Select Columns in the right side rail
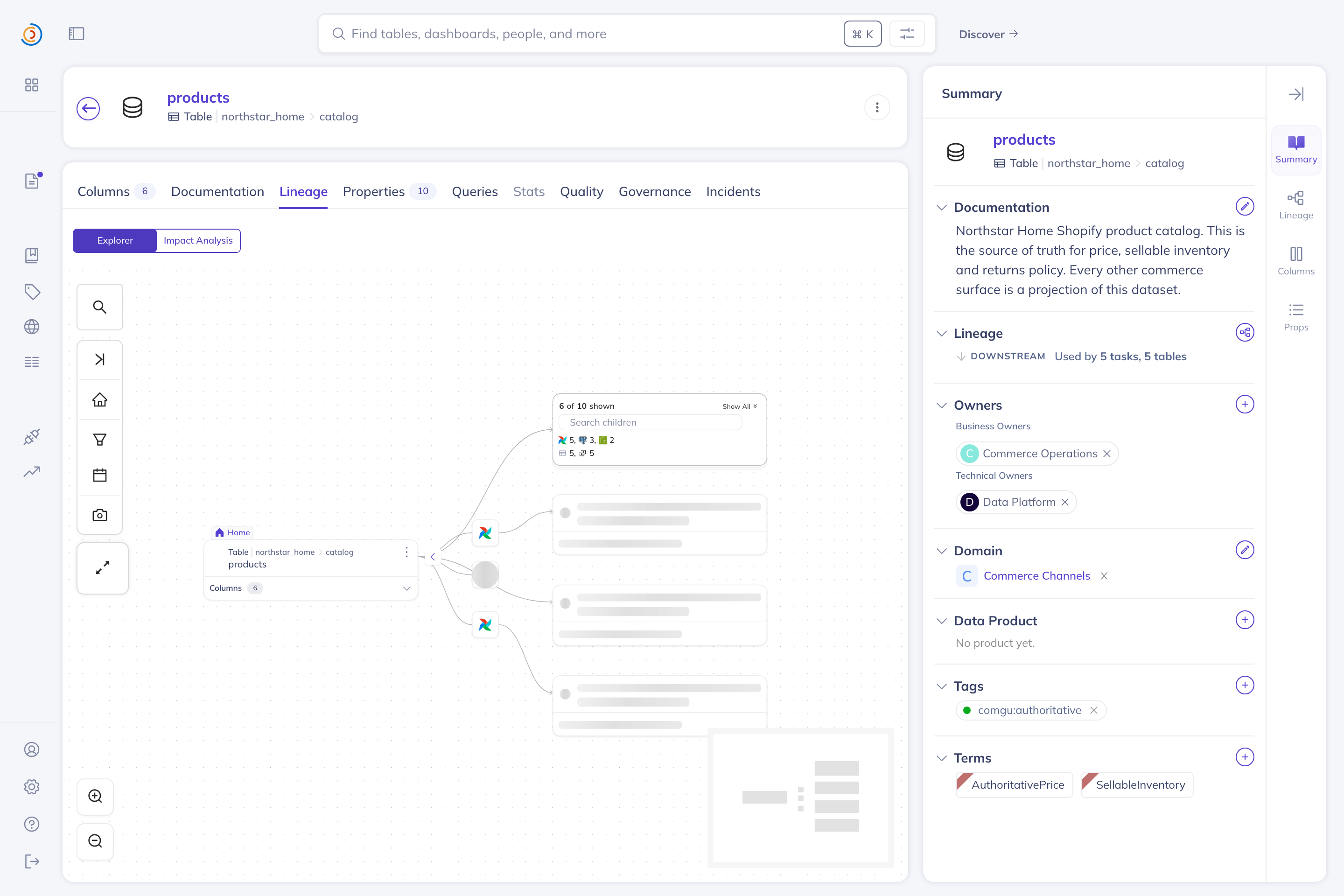The width and height of the screenshot is (1344, 896). (1296, 261)
